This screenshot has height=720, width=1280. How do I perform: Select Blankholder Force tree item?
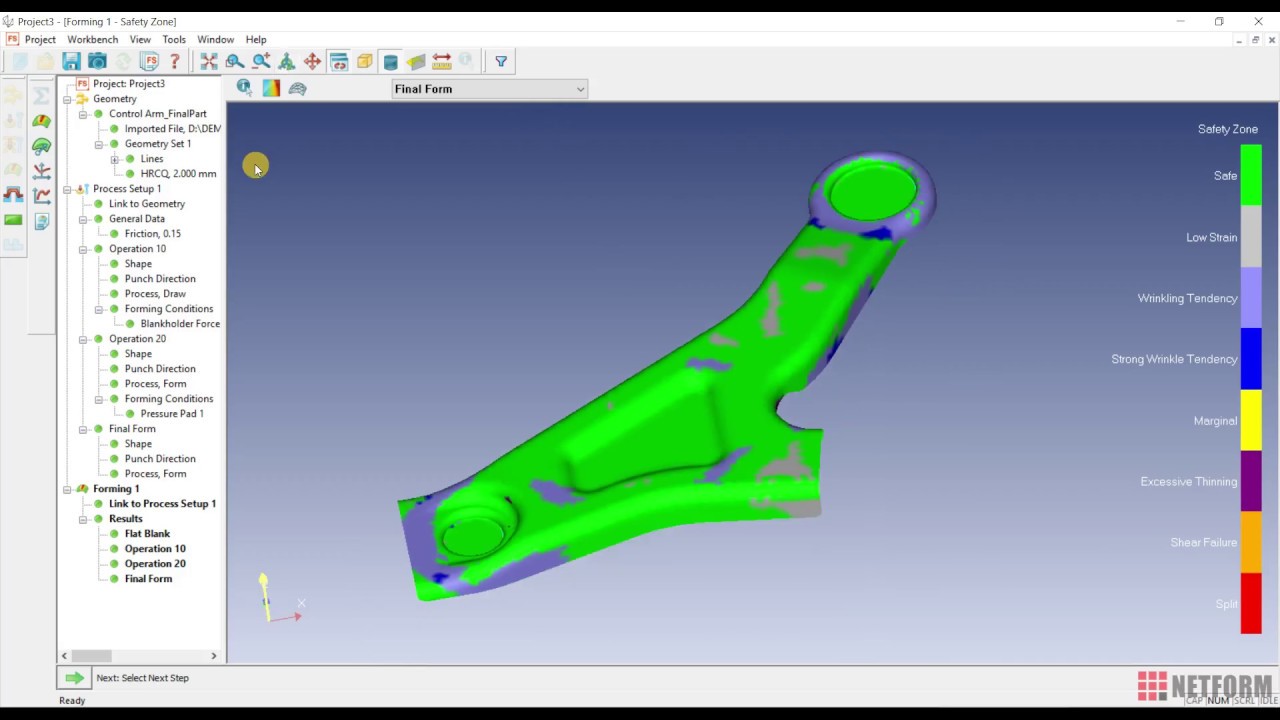180,324
